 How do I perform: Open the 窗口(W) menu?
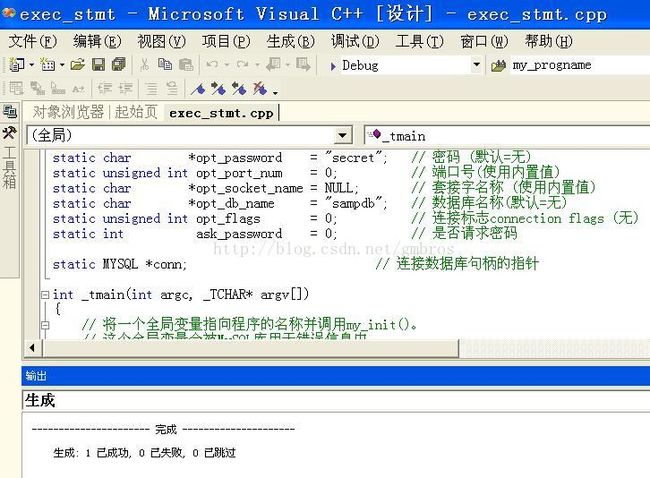[x=484, y=41]
